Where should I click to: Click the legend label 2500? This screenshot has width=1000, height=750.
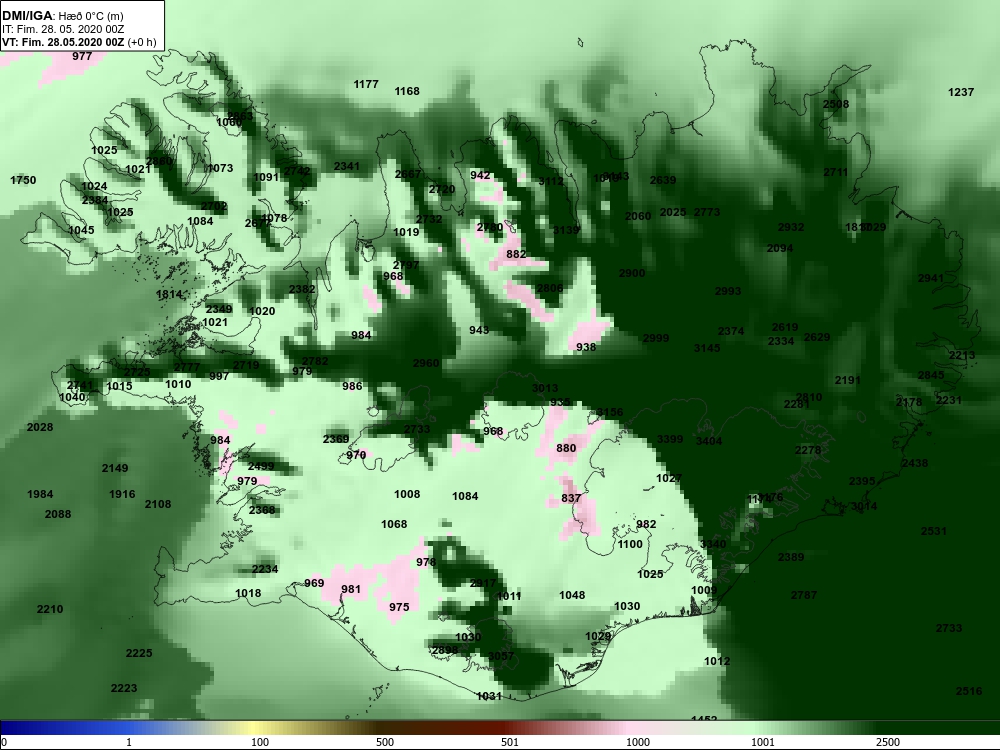[888, 742]
